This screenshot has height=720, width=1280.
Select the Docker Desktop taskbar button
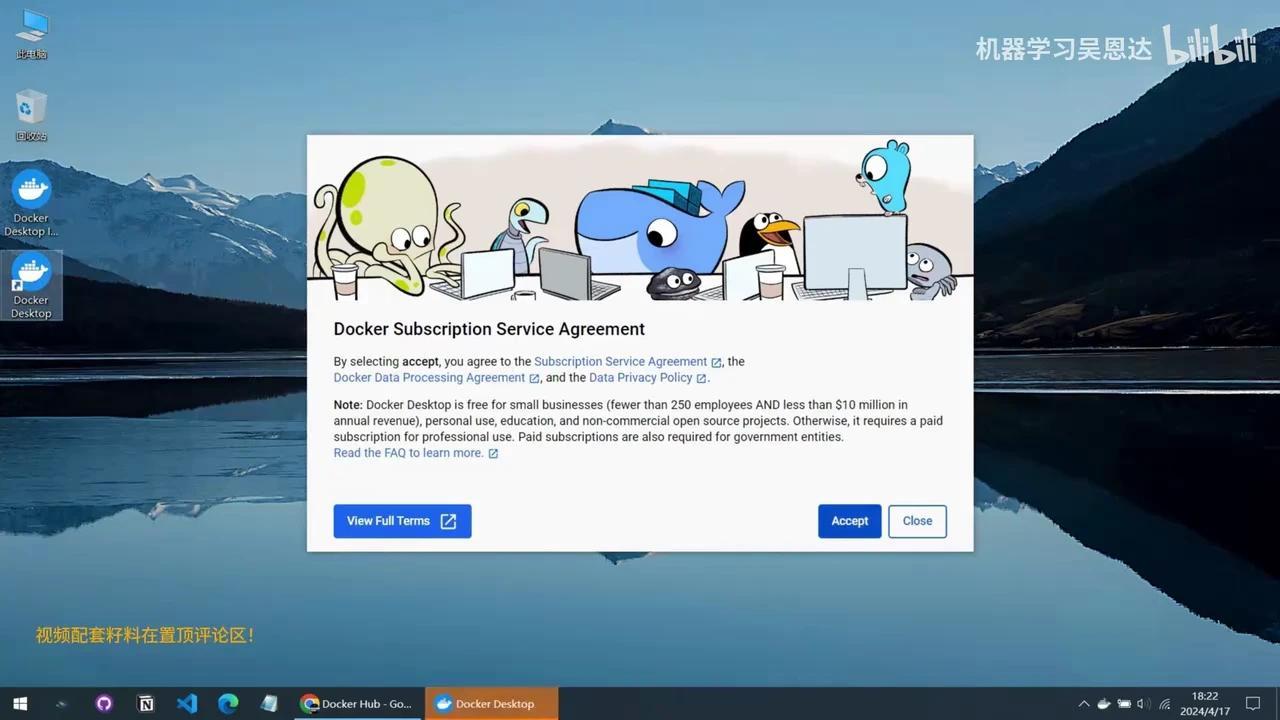click(x=491, y=704)
